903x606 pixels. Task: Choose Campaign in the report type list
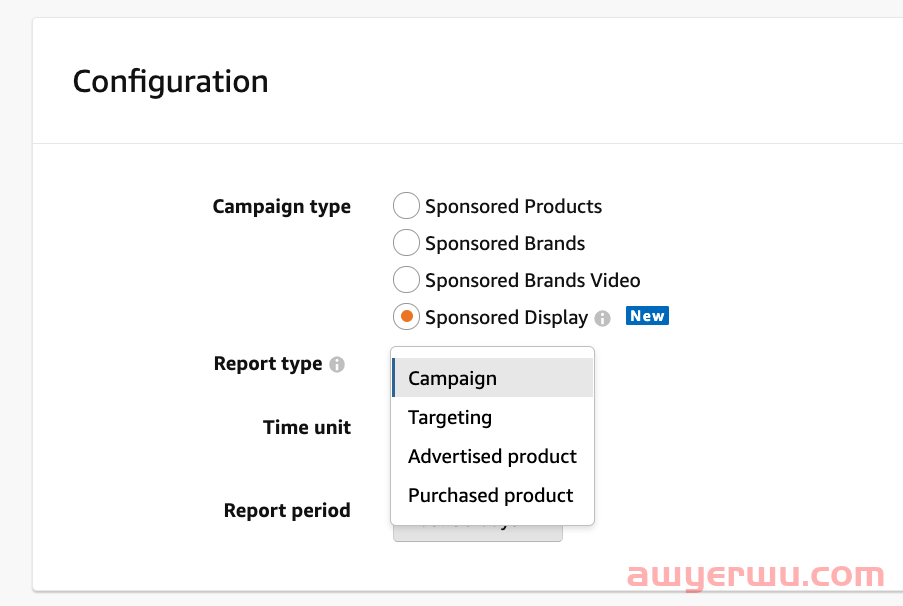[x=492, y=378]
